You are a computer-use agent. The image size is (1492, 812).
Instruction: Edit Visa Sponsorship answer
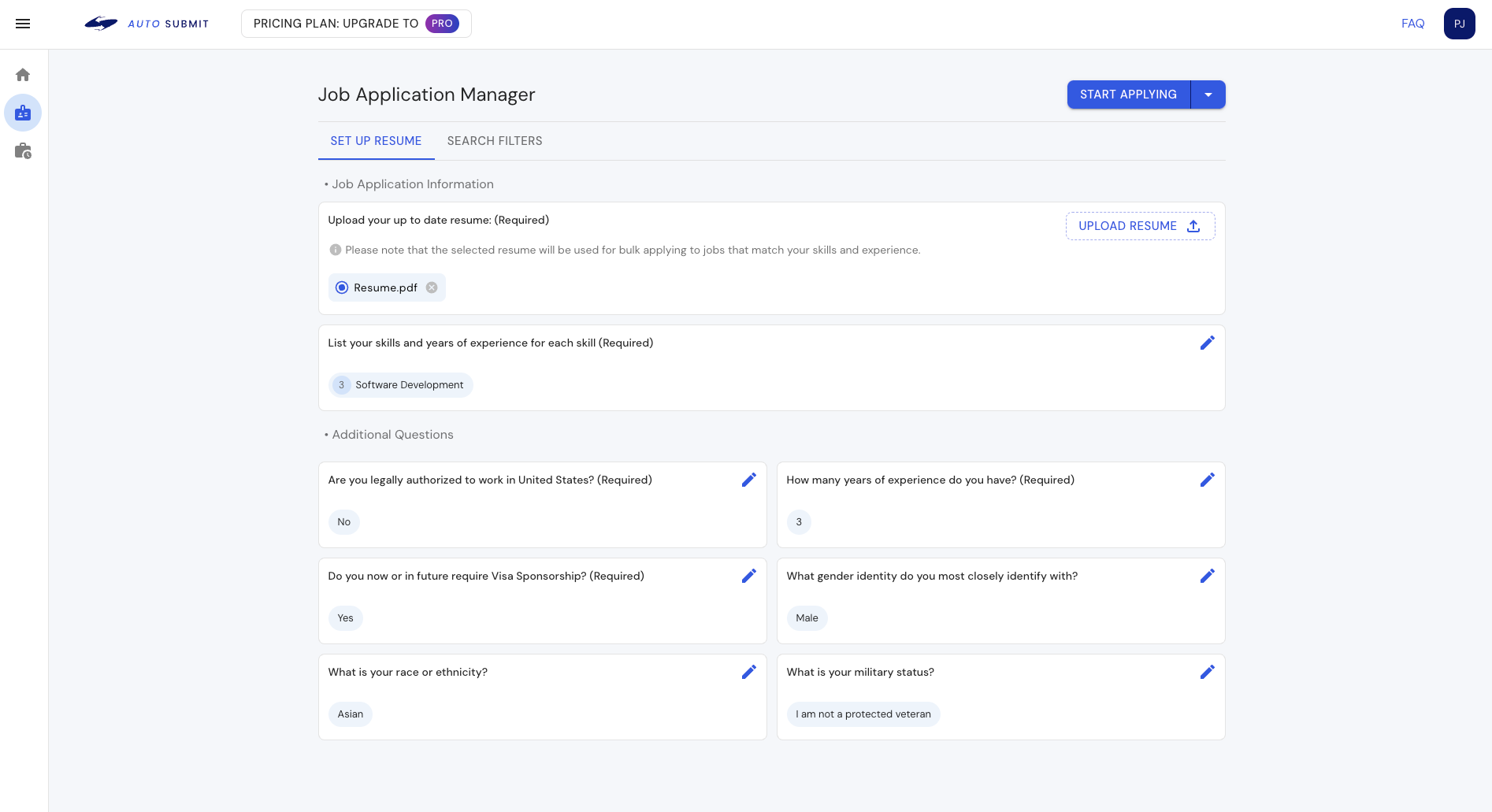tap(748, 576)
